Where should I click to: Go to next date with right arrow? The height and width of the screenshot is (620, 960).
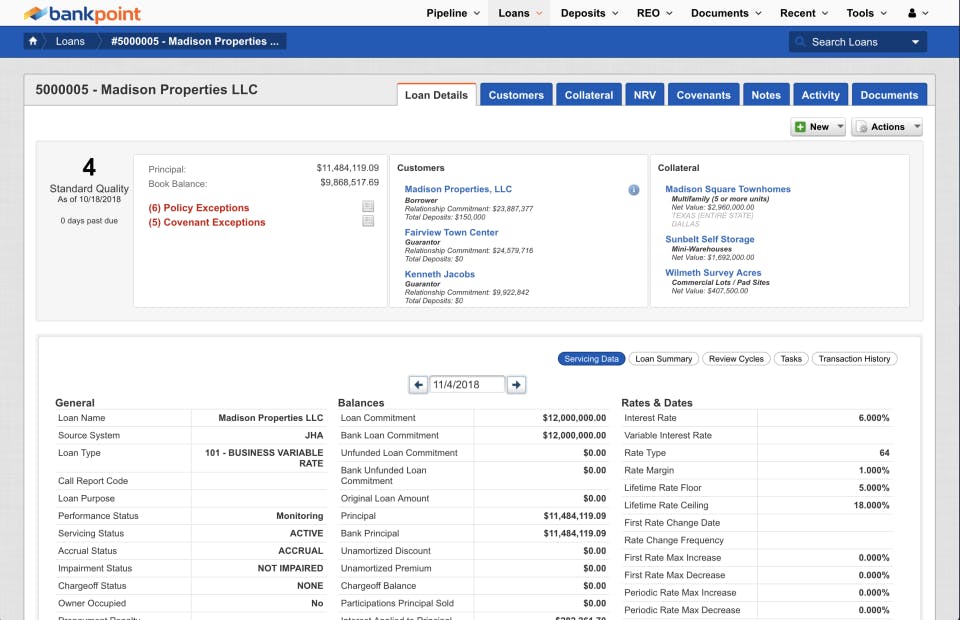pyautogui.click(x=516, y=384)
